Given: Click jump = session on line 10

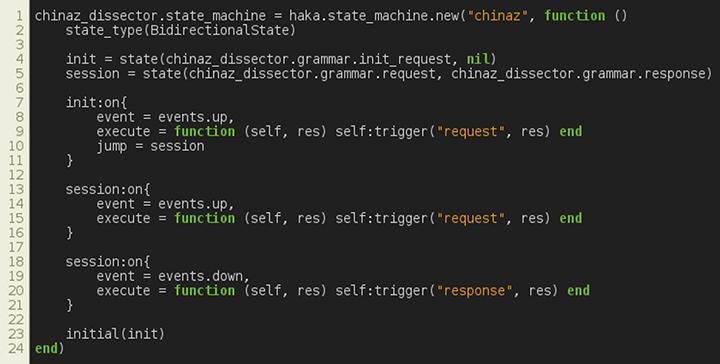Looking at the screenshot, I should [x=150, y=146].
